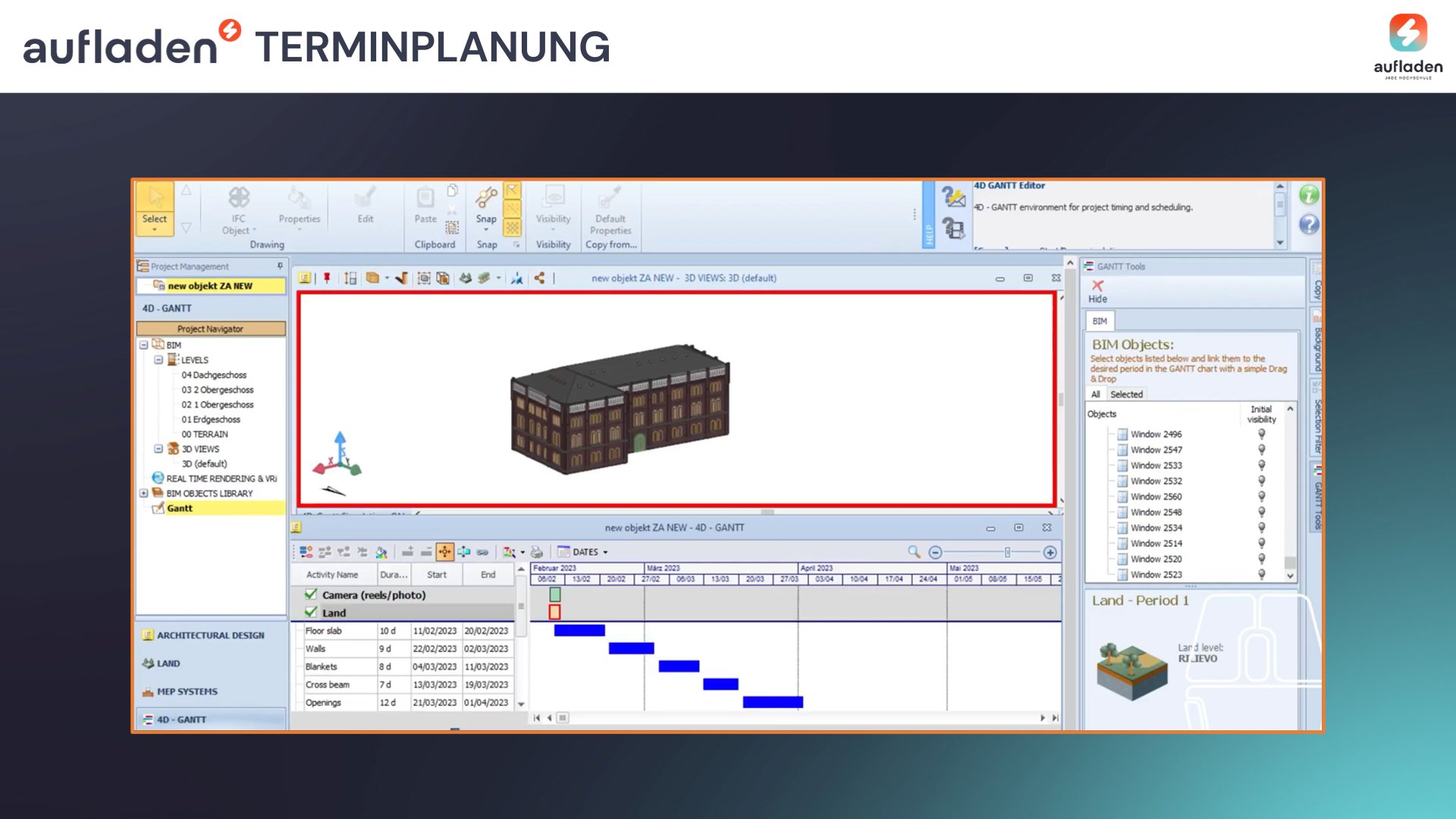Image resolution: width=1456 pixels, height=819 pixels.
Task: Open dropdown next to Gantt filter icon
Action: pyautogui.click(x=522, y=552)
